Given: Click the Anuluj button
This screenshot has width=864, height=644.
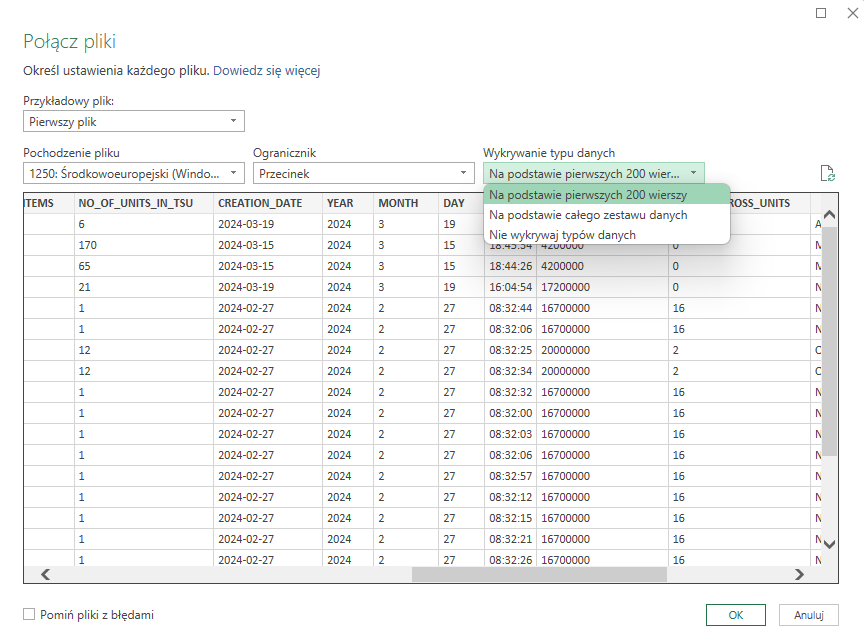Looking at the screenshot, I should point(808,614).
